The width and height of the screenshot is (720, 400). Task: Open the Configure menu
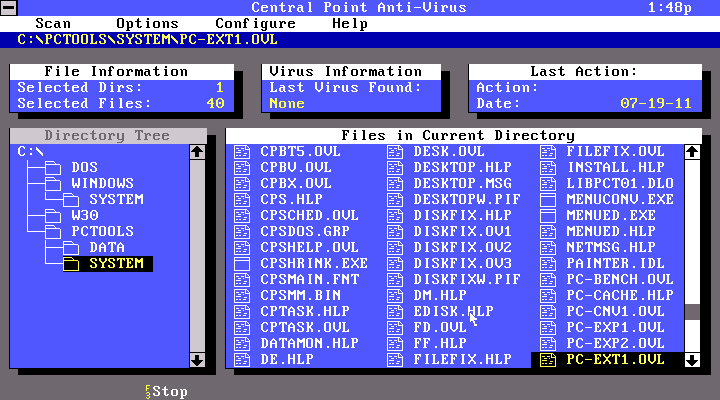pos(255,23)
